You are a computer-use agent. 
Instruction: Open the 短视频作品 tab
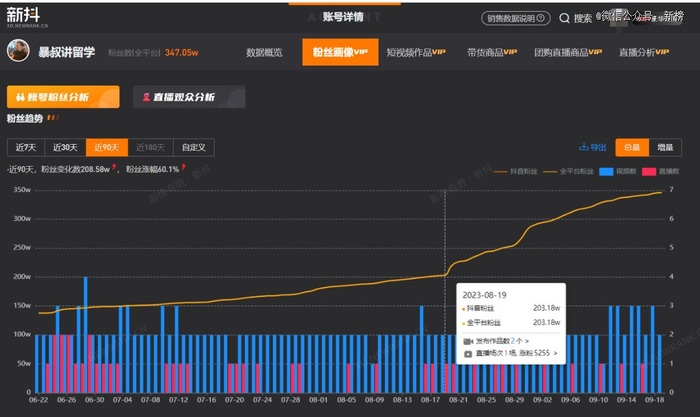[x=416, y=52]
